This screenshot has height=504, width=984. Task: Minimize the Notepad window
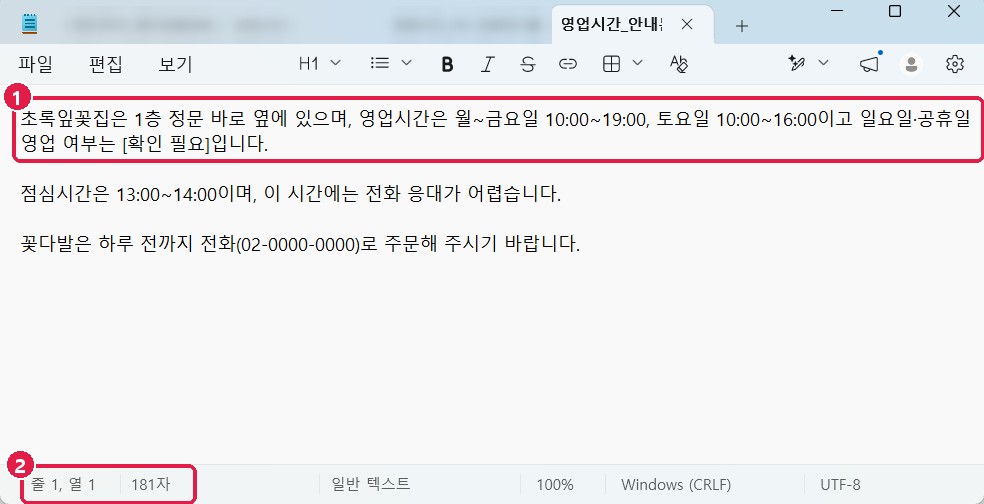tap(836, 11)
